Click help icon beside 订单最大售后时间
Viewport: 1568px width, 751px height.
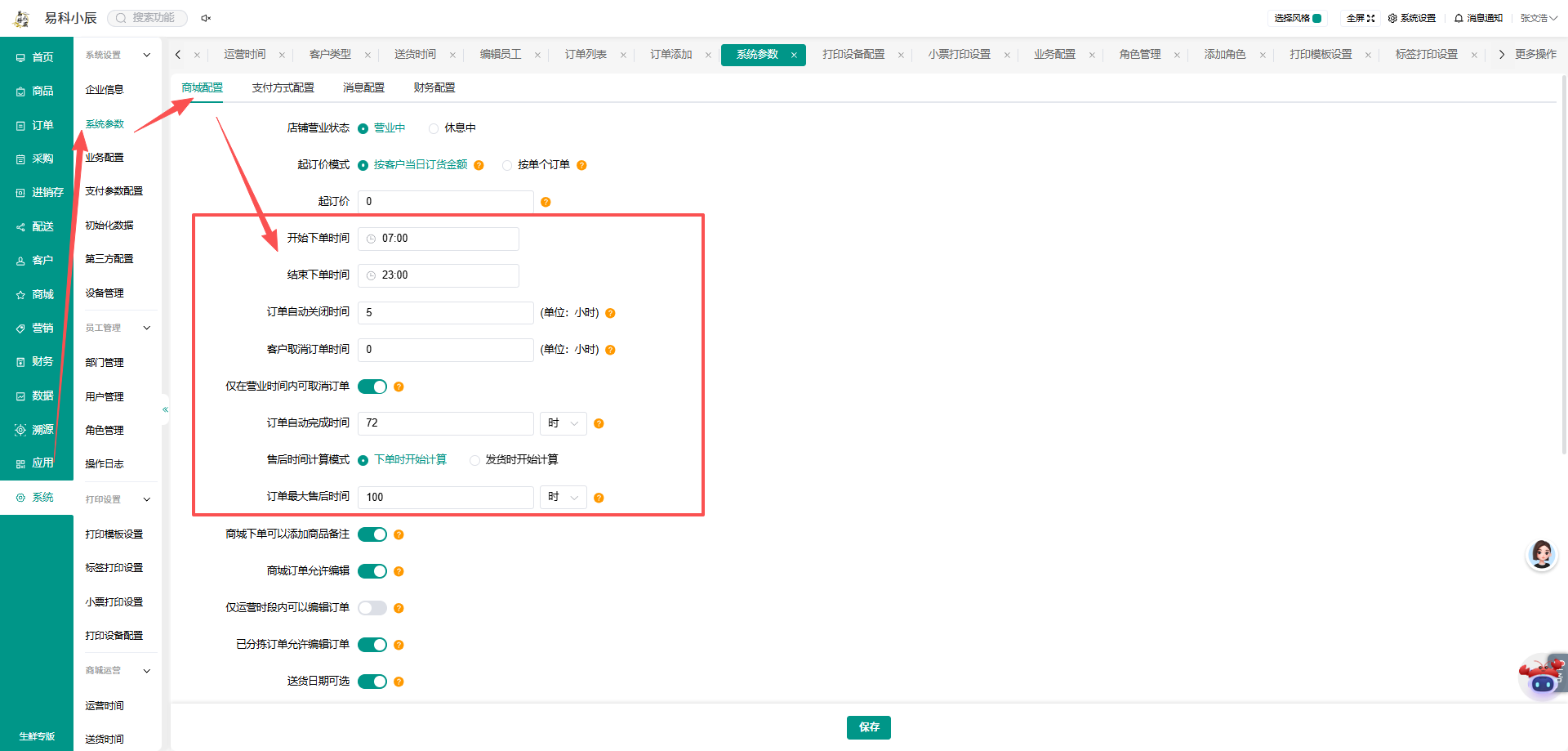599,498
